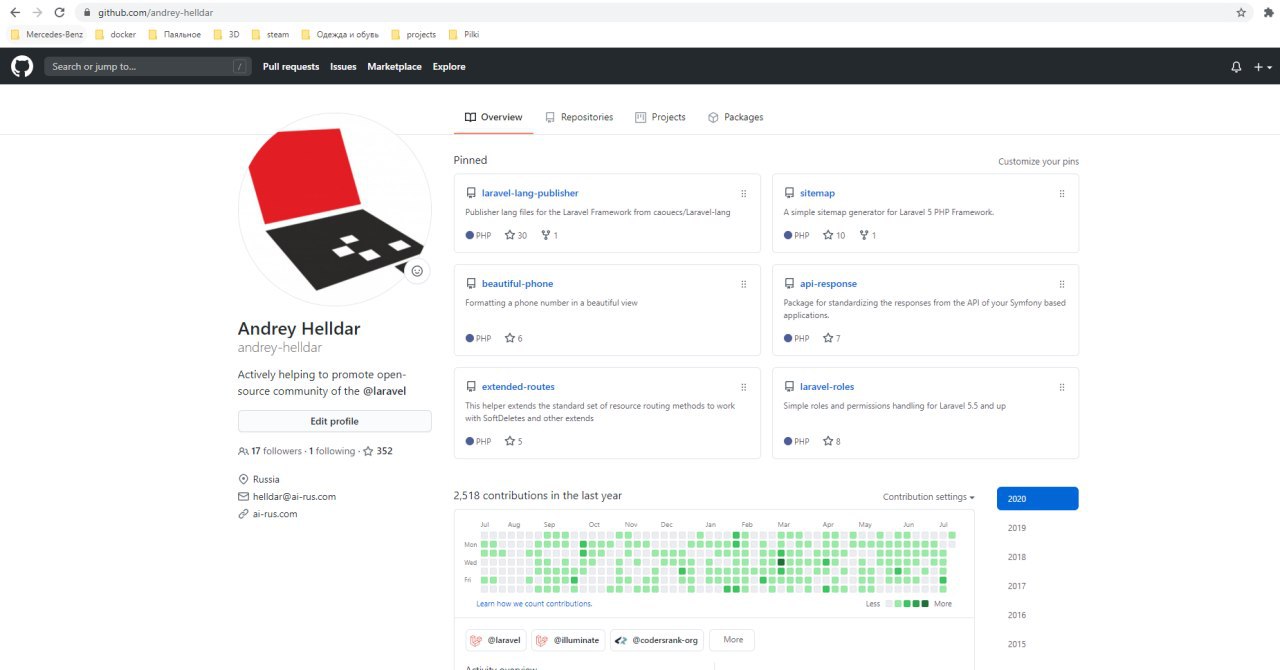Open the notifications bell icon
Screen dimensions: 1280x670
1236,67
